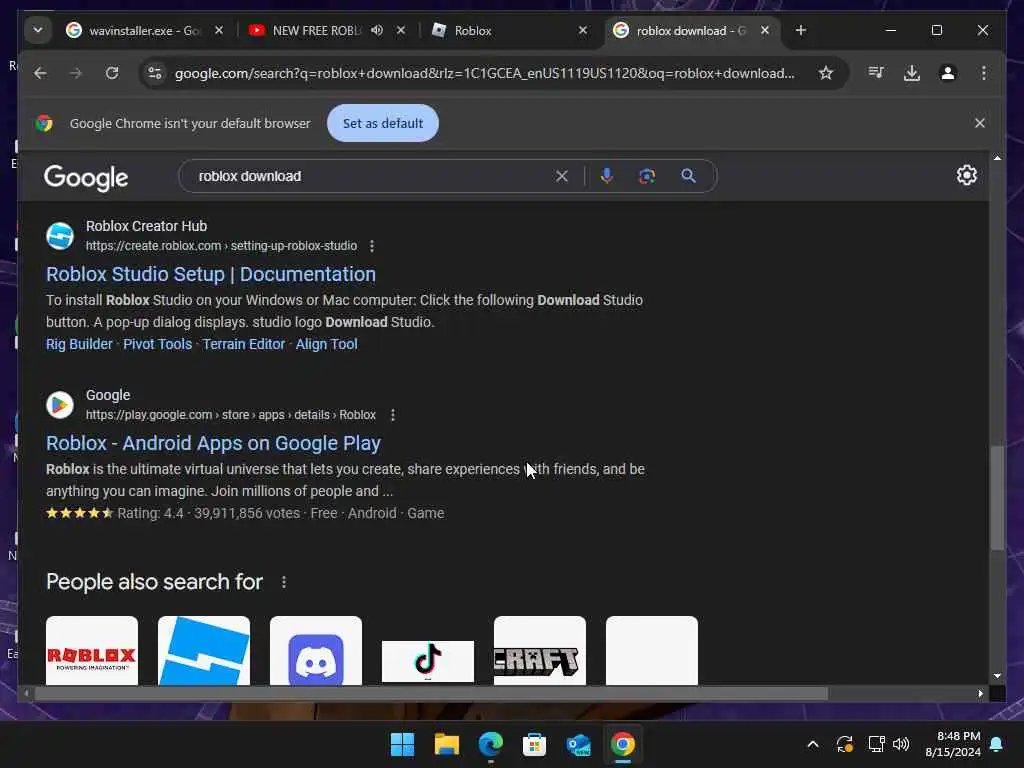The height and width of the screenshot is (768, 1024).
Task: Click the vertical scrollbar thumb
Action: (997, 498)
